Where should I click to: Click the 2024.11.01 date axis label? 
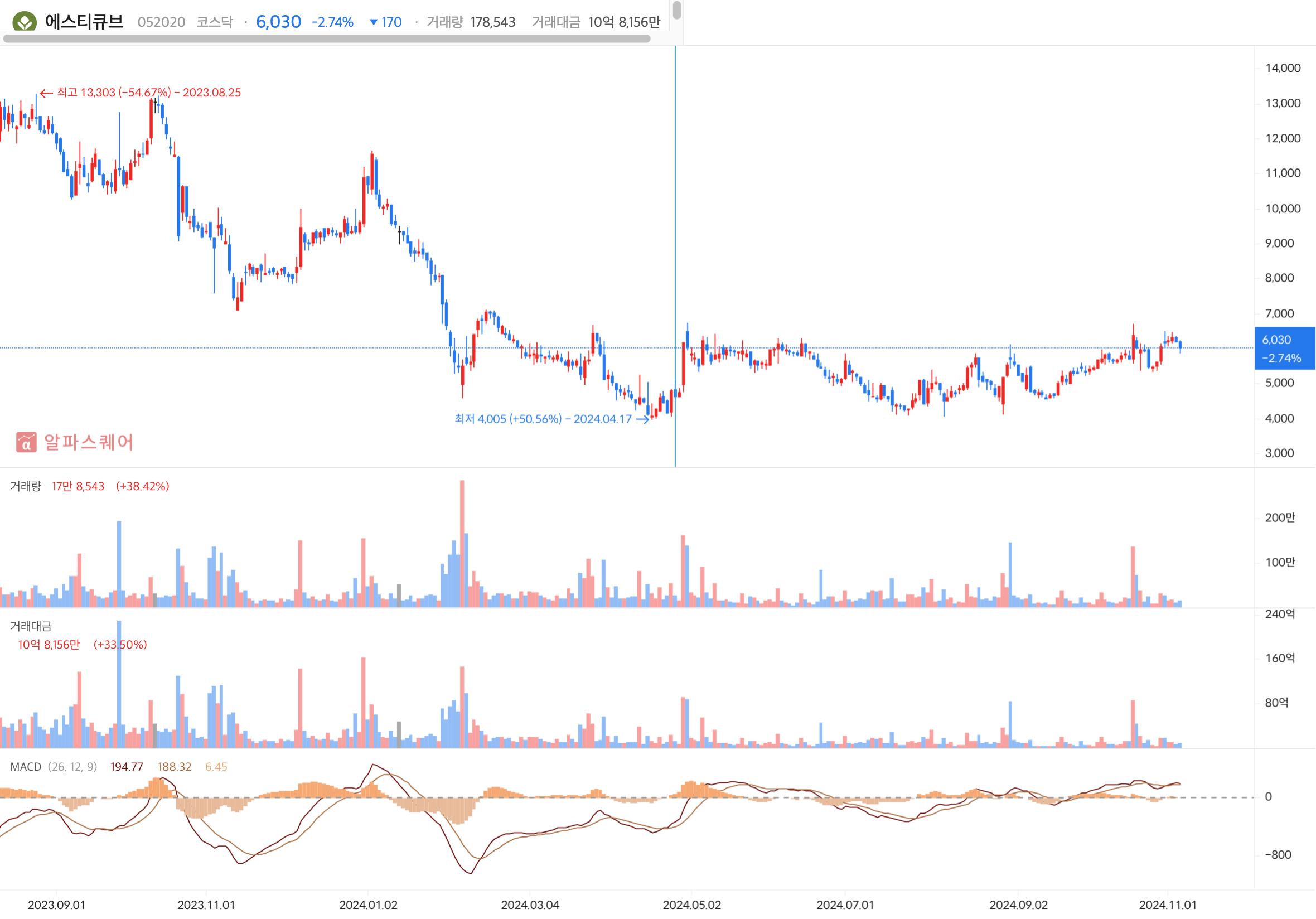coord(1168,905)
